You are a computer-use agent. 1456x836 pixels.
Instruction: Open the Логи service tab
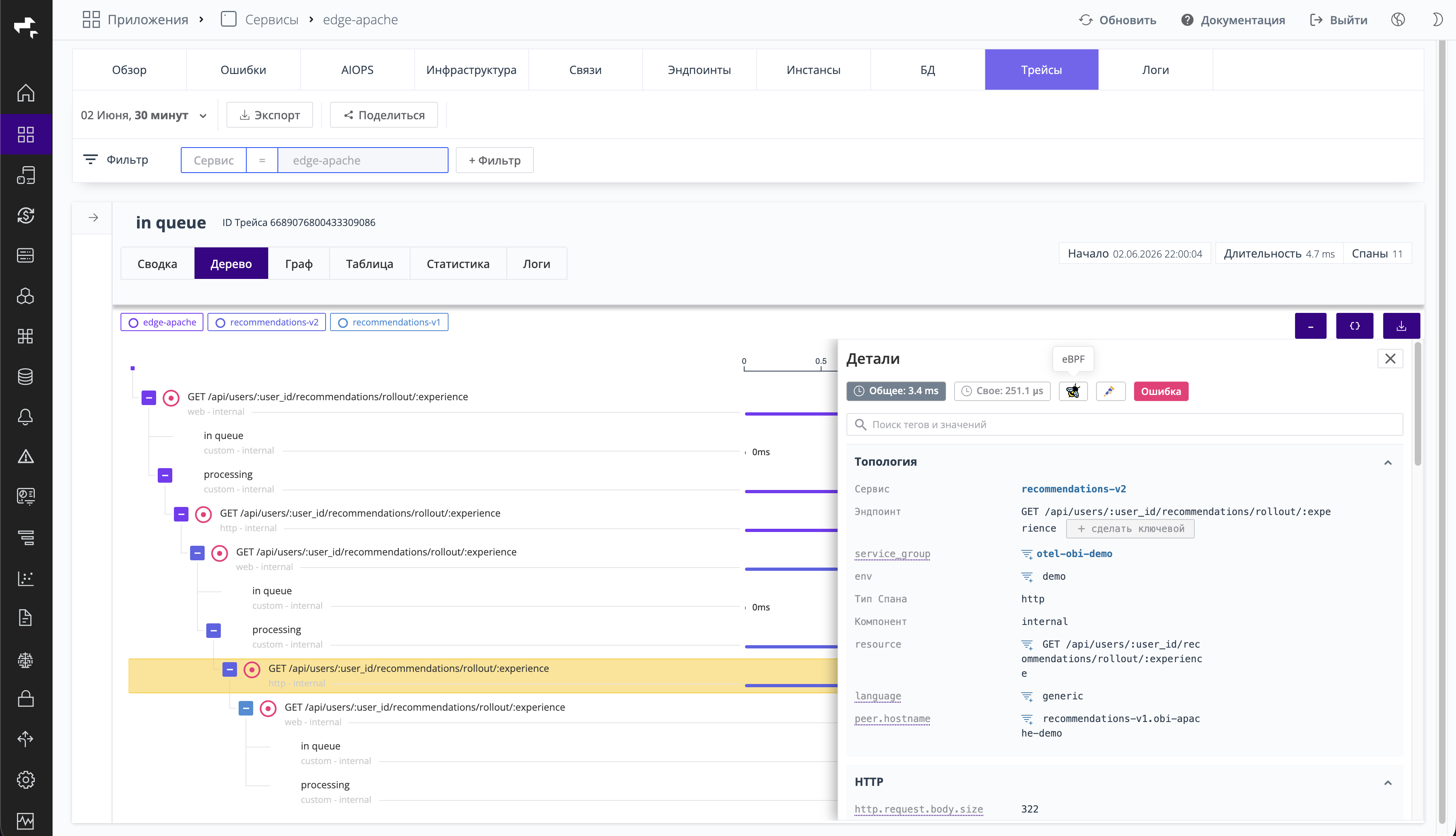(1155, 70)
